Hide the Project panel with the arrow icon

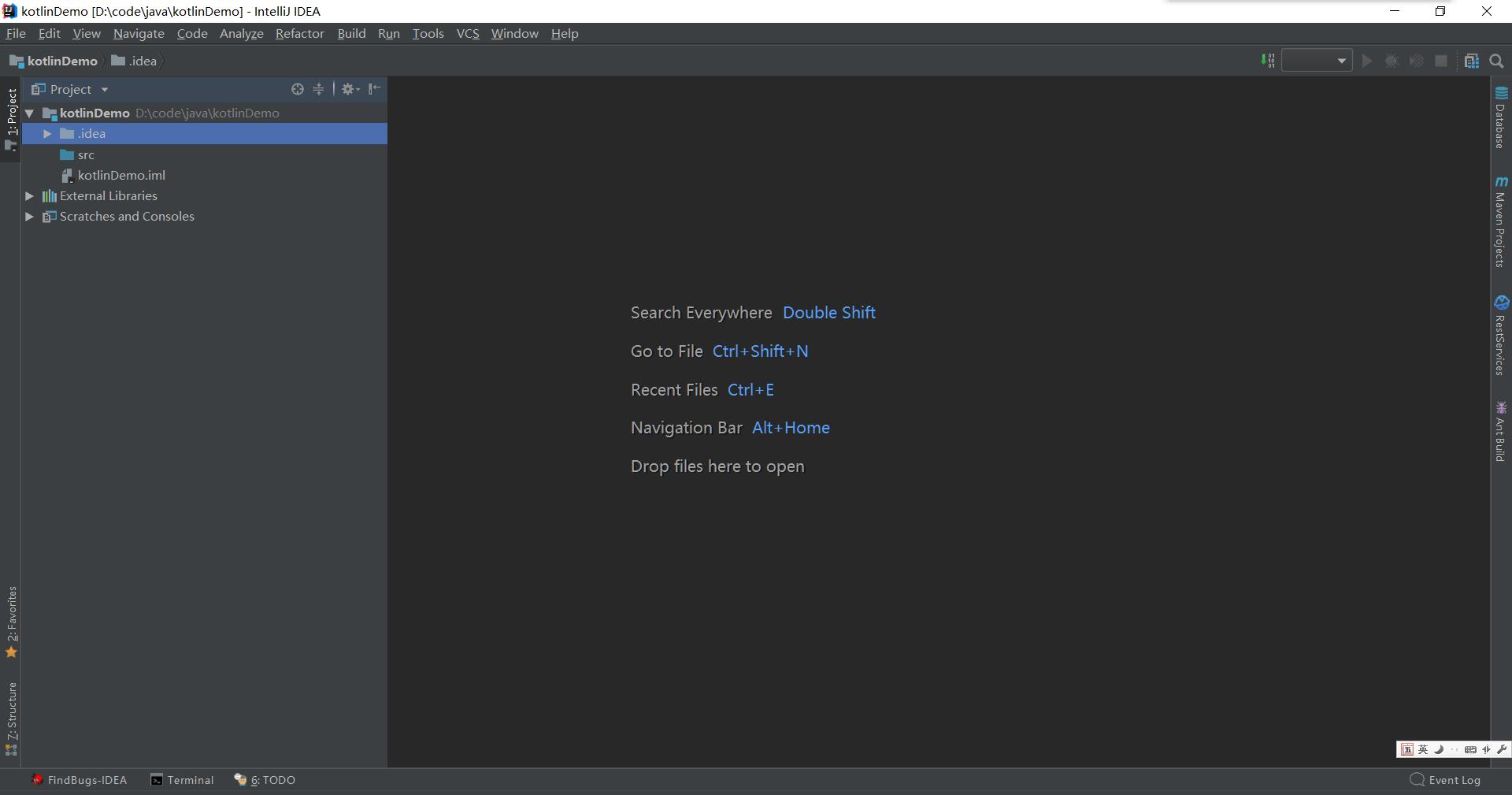pos(375,89)
